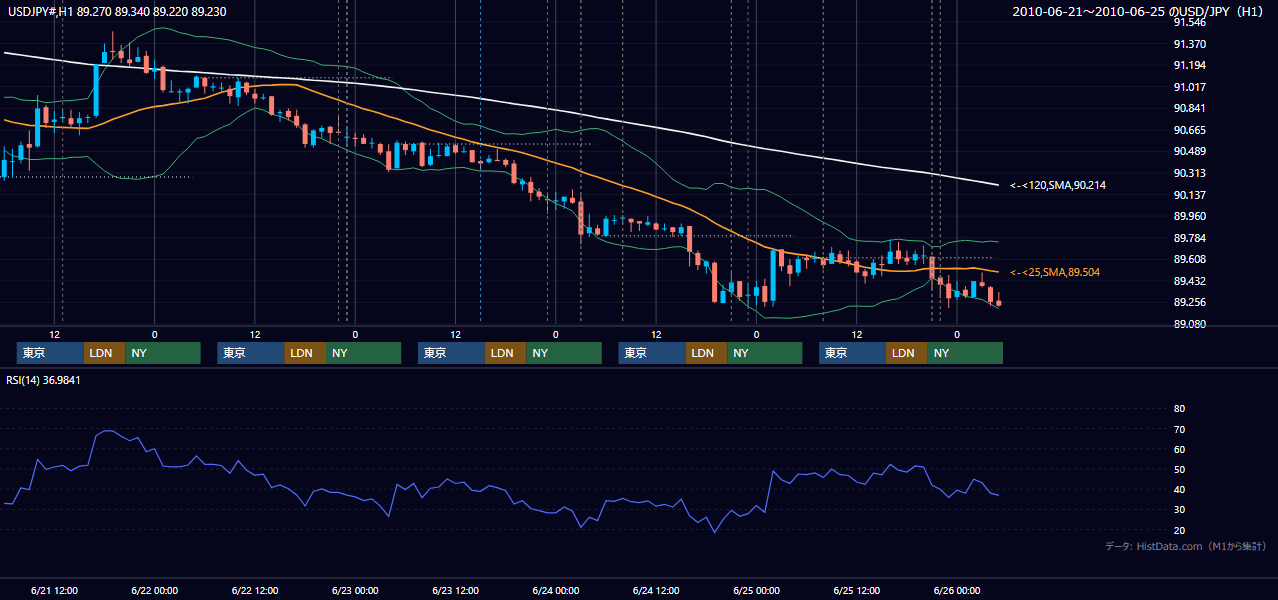
Task: Choose the 6/24 LDN session block
Action: [706, 353]
